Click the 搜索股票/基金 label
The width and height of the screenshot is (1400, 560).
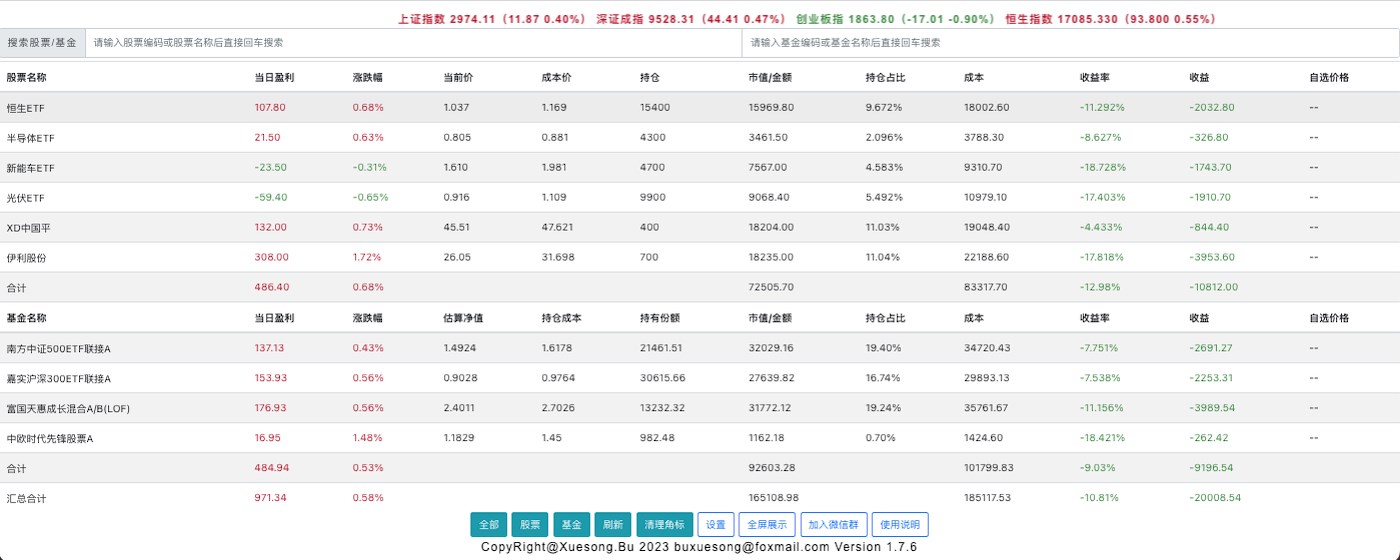tap(42, 43)
